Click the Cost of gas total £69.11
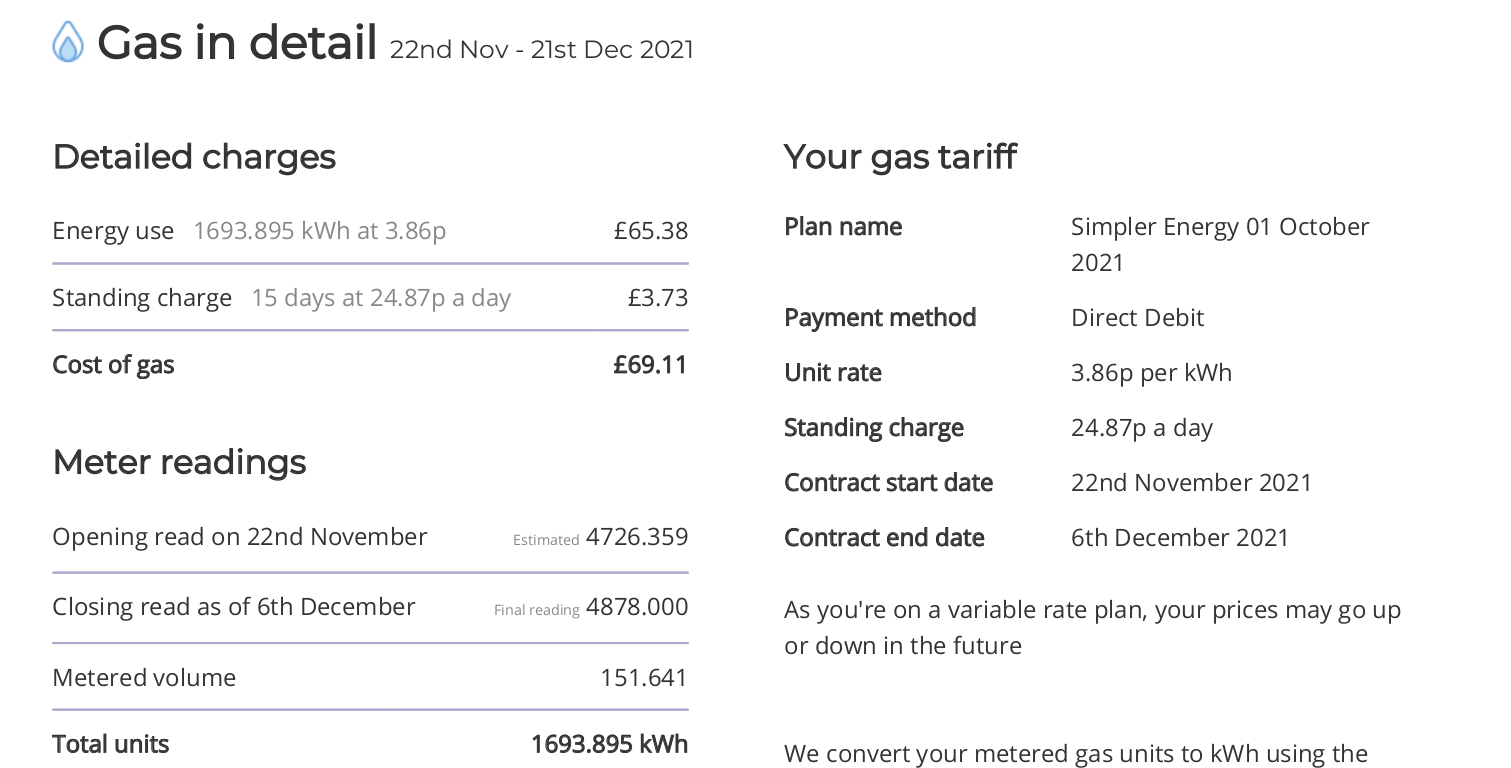 click(651, 364)
